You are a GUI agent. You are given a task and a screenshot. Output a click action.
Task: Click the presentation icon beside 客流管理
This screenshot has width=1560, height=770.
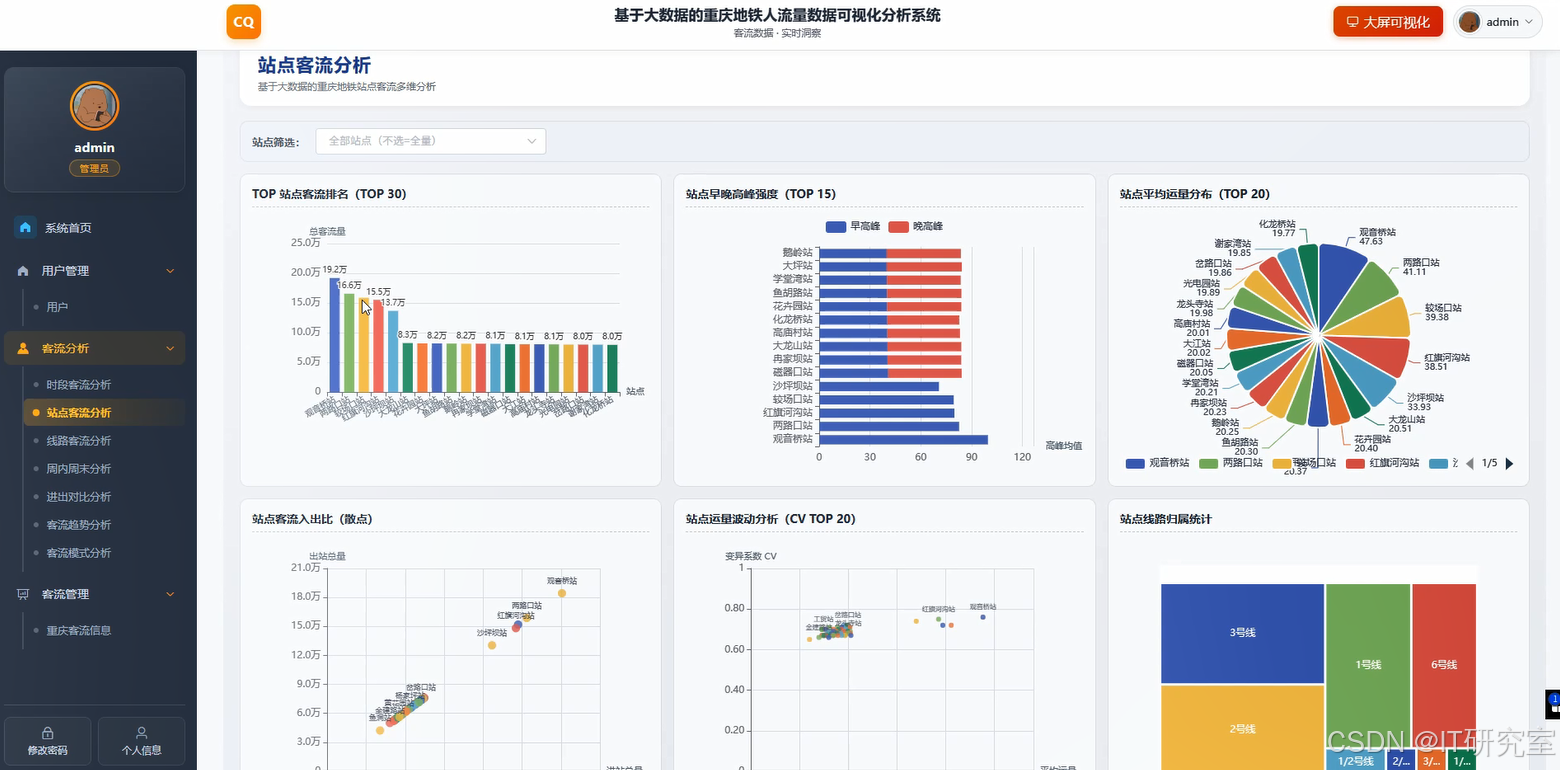pos(23,594)
